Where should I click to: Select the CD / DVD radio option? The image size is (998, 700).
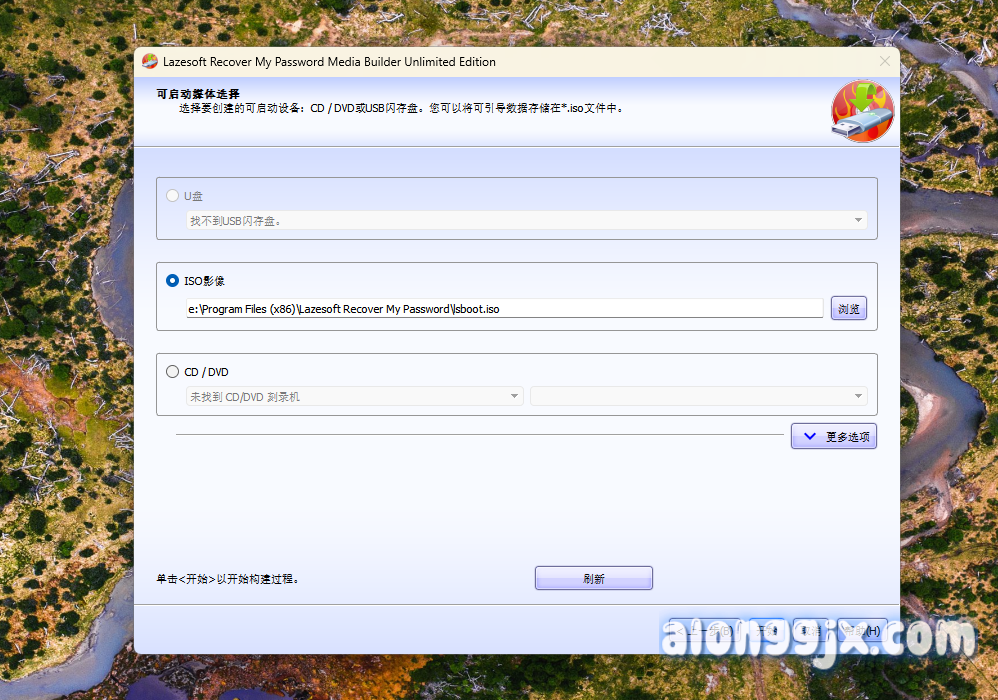pos(173,372)
